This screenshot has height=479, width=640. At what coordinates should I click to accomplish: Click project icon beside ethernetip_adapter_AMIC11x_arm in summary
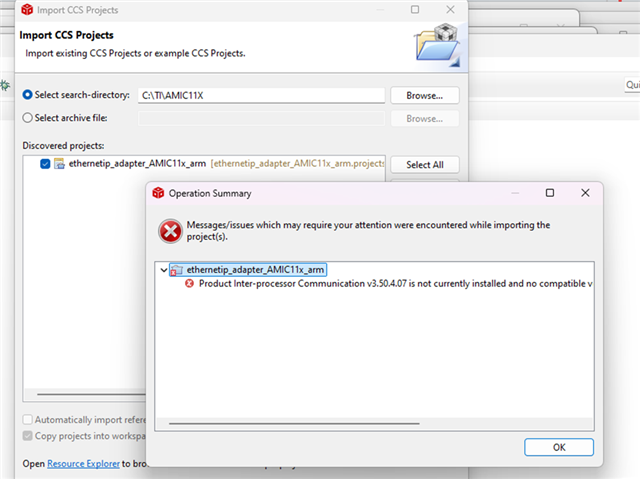point(177,270)
